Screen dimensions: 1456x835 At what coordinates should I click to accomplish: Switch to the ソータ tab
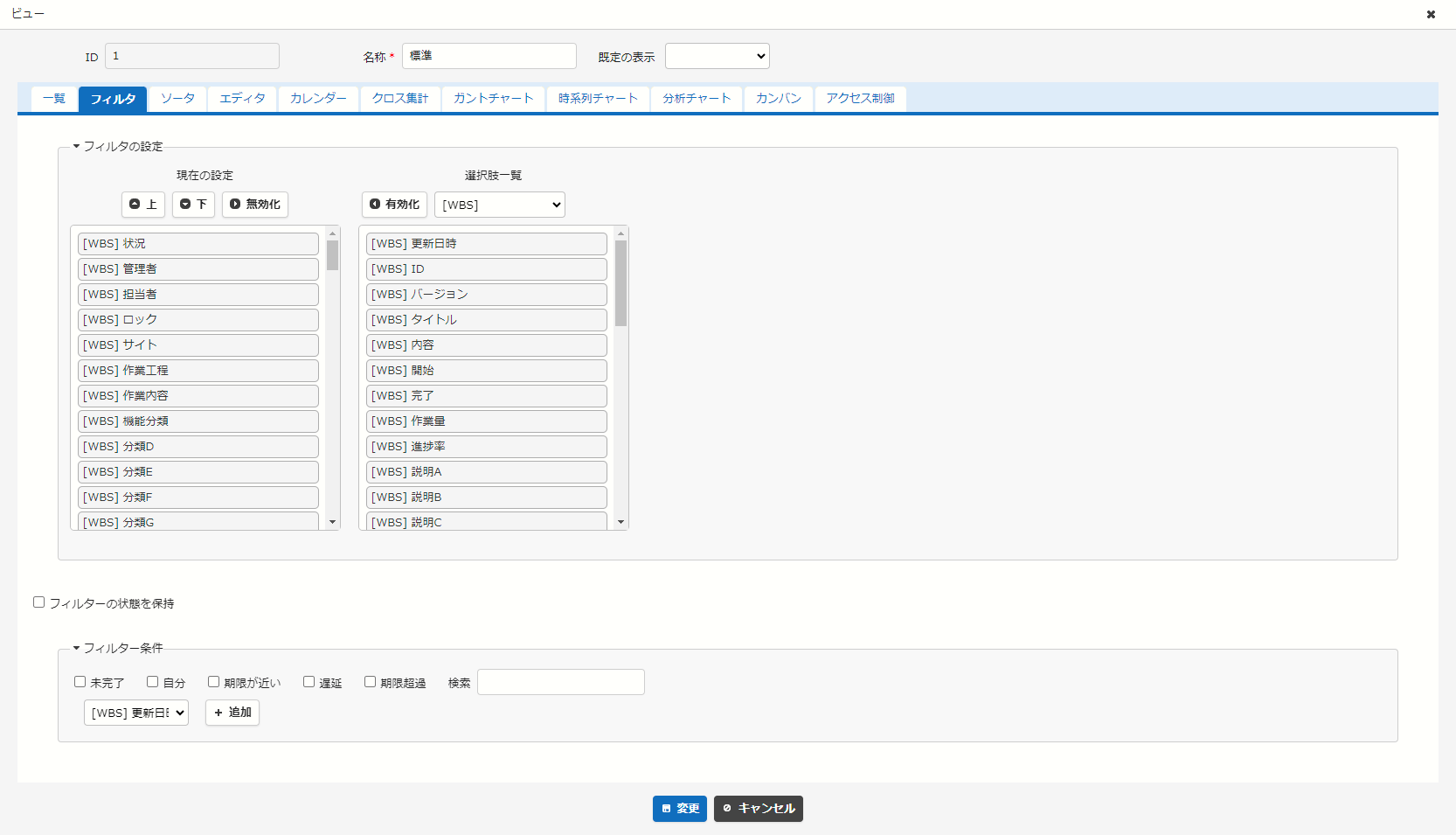point(177,99)
